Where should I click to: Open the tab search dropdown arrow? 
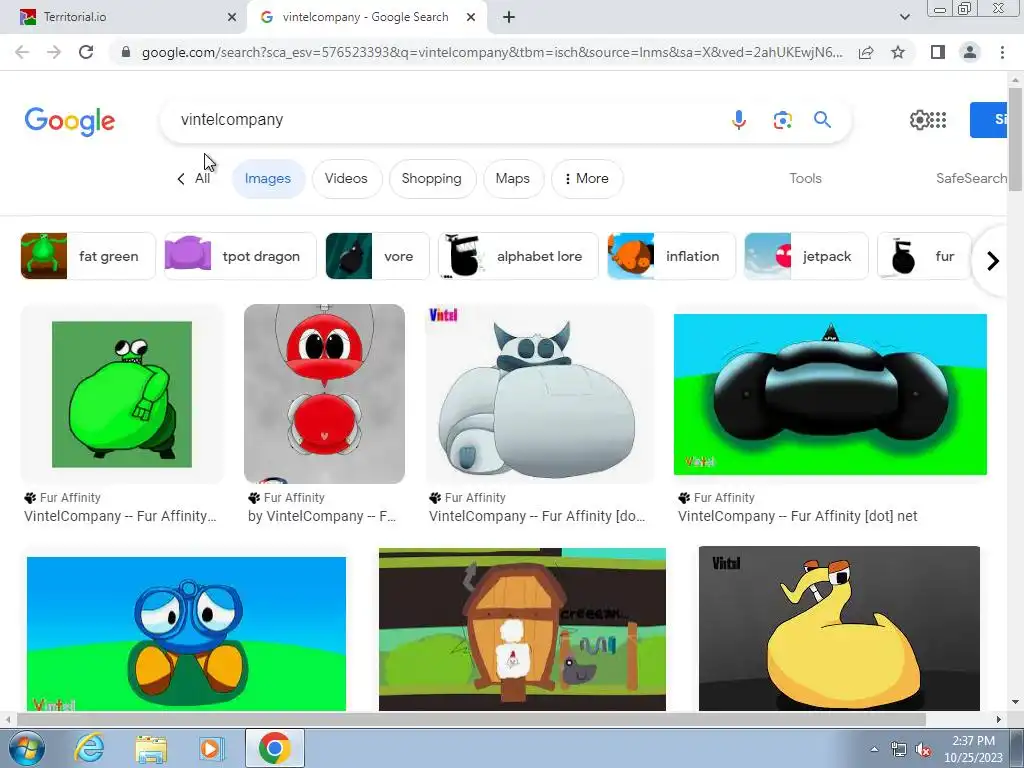point(904,18)
